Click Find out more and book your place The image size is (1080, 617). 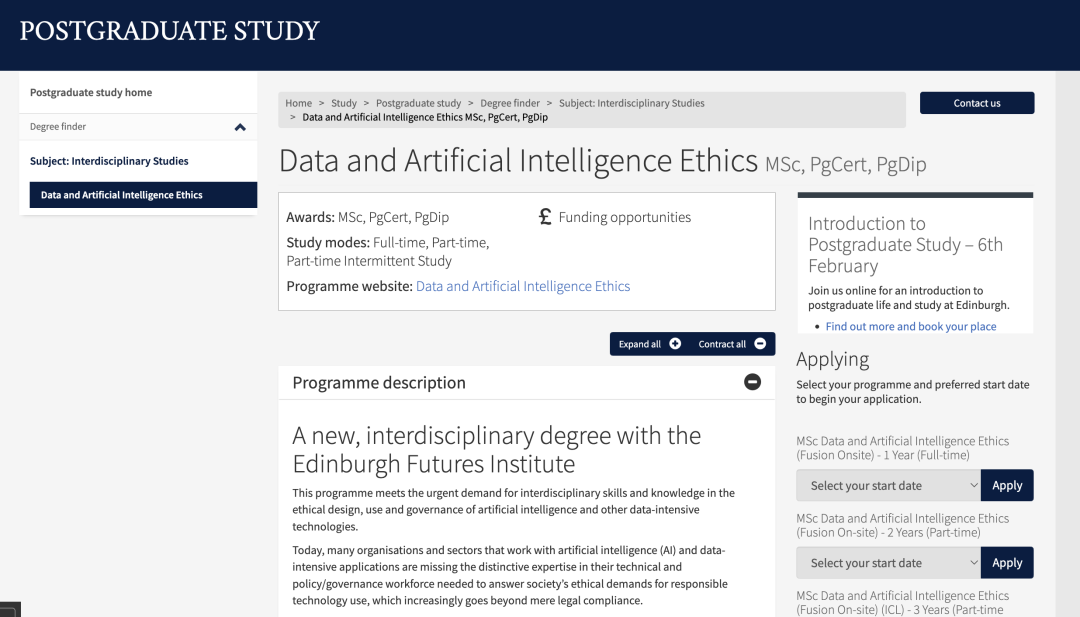pos(911,327)
